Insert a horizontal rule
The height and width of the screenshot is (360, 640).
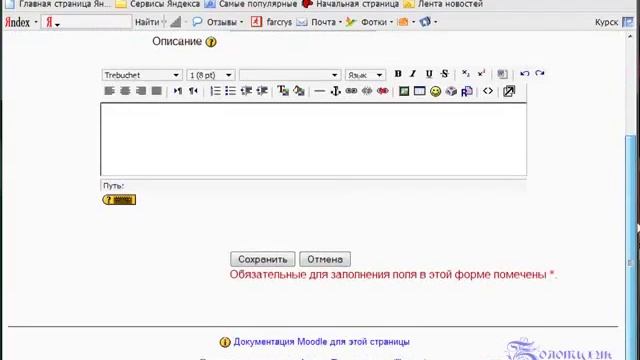[320, 91]
